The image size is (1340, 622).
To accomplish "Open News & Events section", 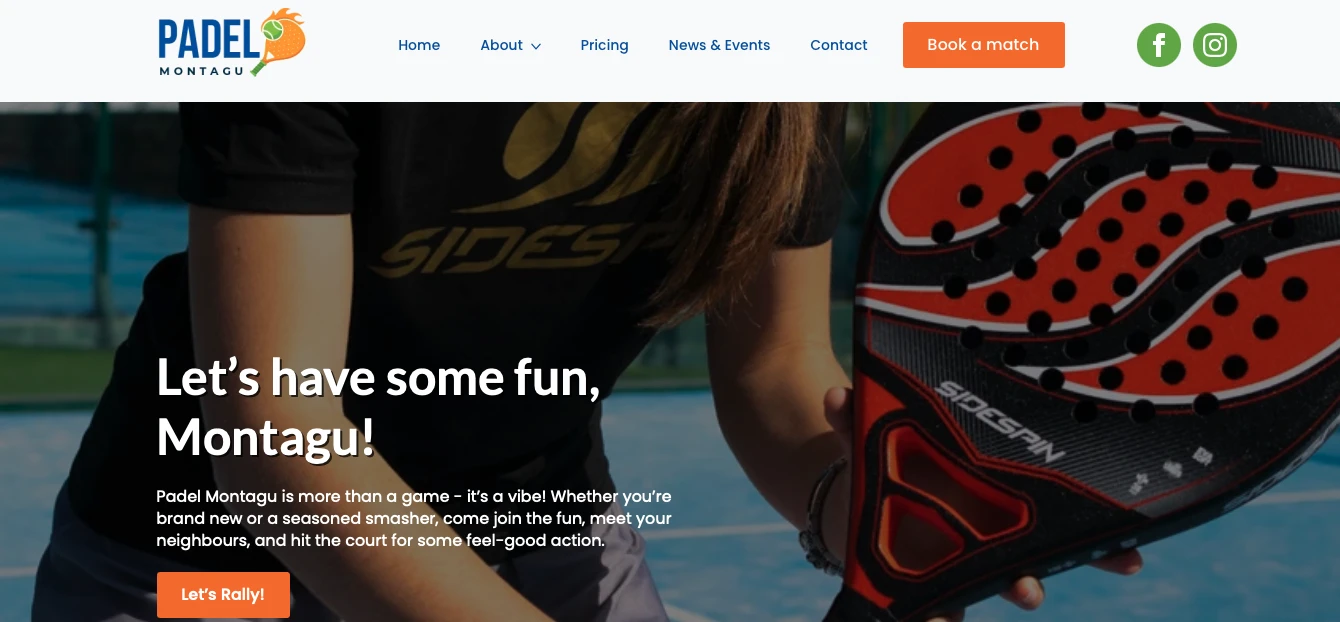I will pyautogui.click(x=719, y=45).
